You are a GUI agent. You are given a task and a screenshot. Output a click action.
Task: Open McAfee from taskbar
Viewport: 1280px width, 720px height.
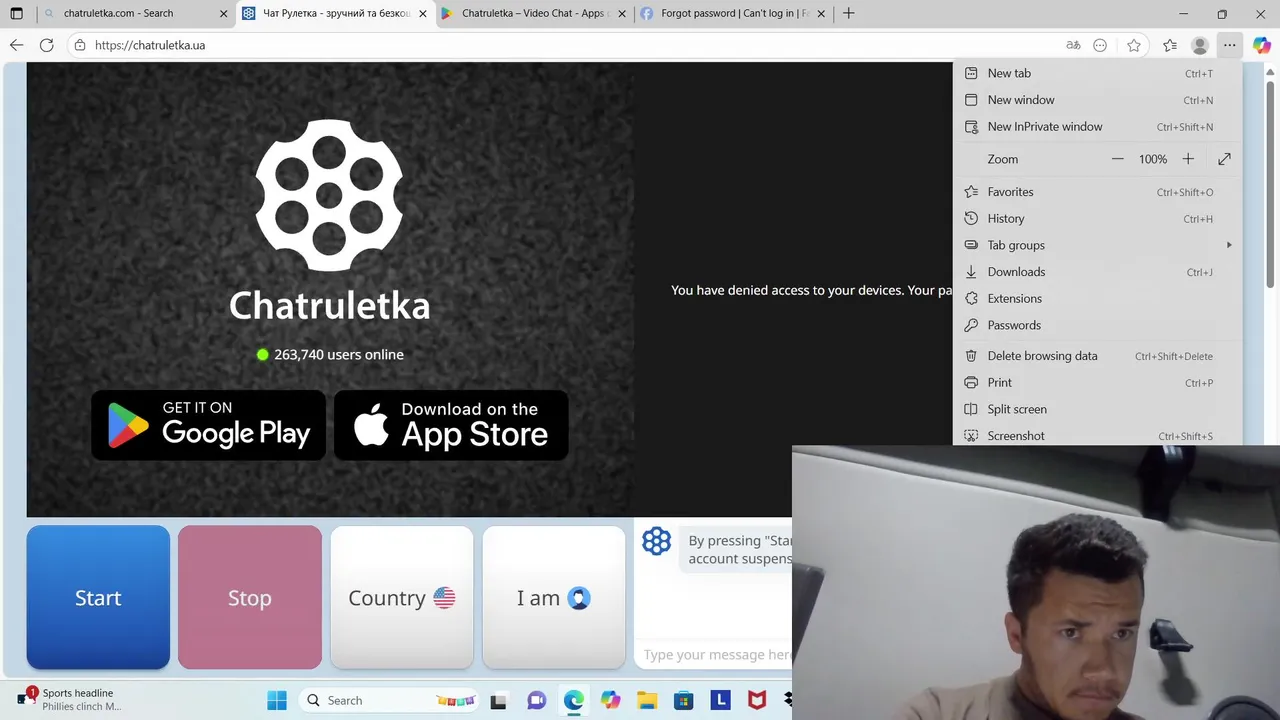757,700
